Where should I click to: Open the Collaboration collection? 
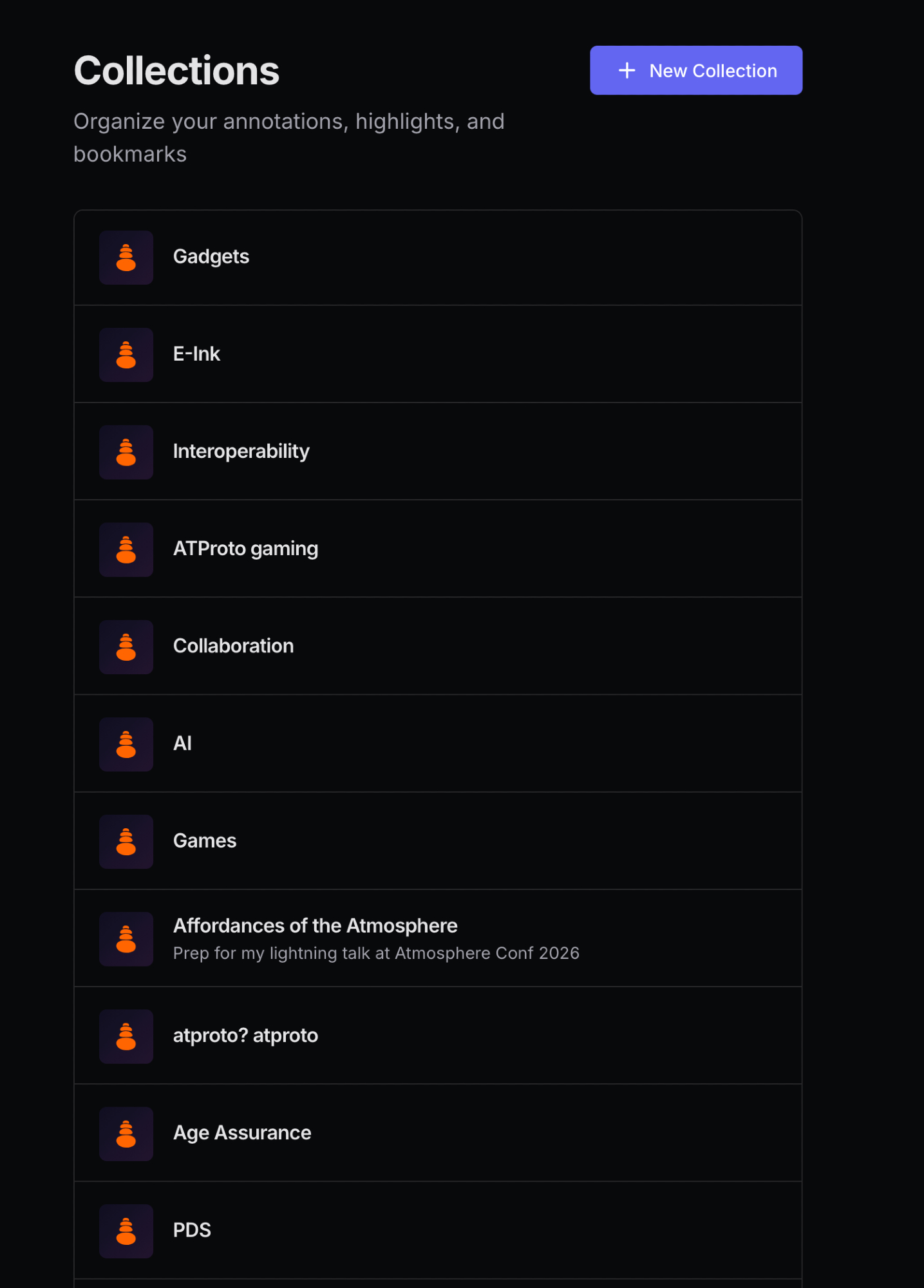(x=233, y=646)
